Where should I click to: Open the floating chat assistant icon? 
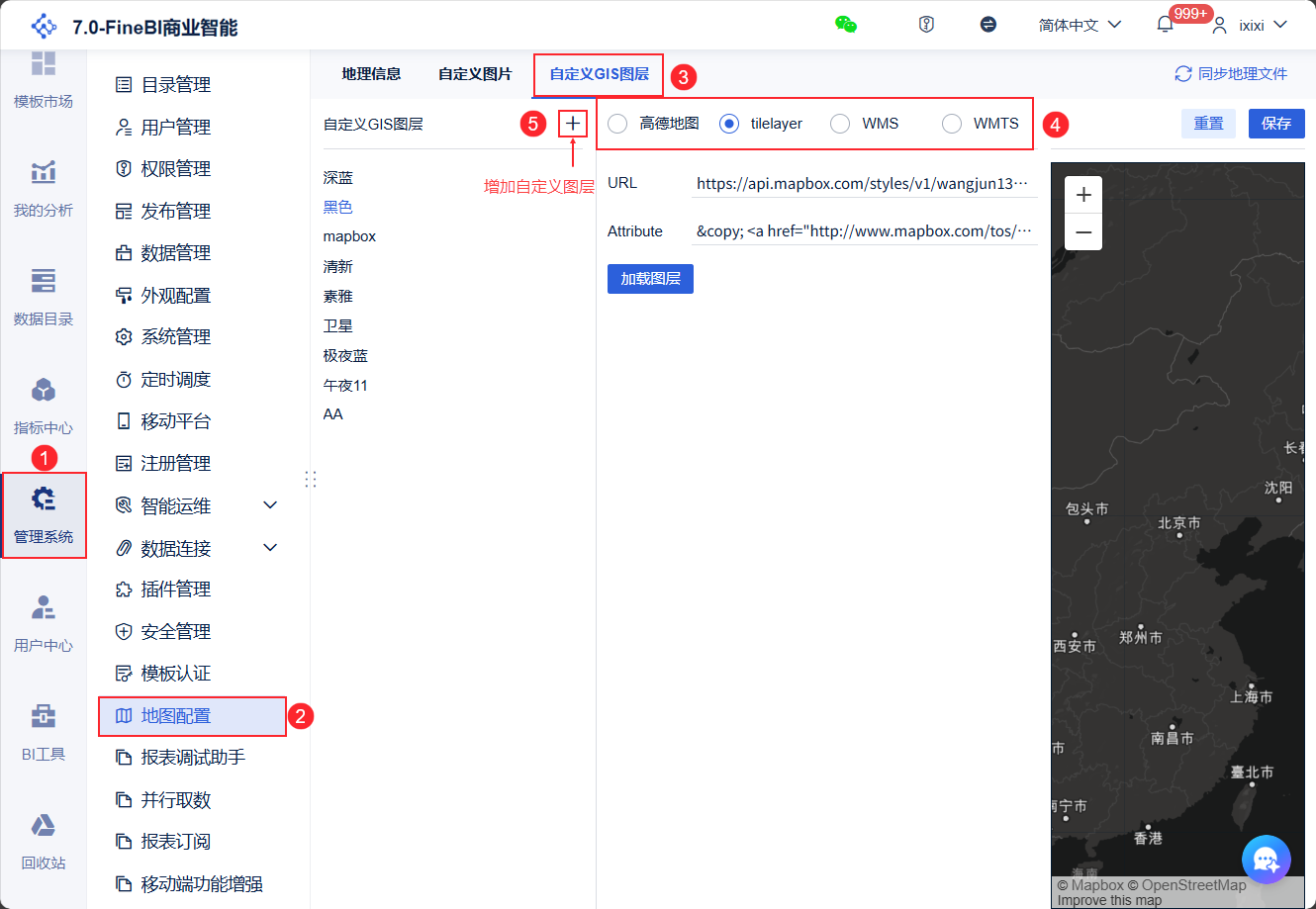1267,860
